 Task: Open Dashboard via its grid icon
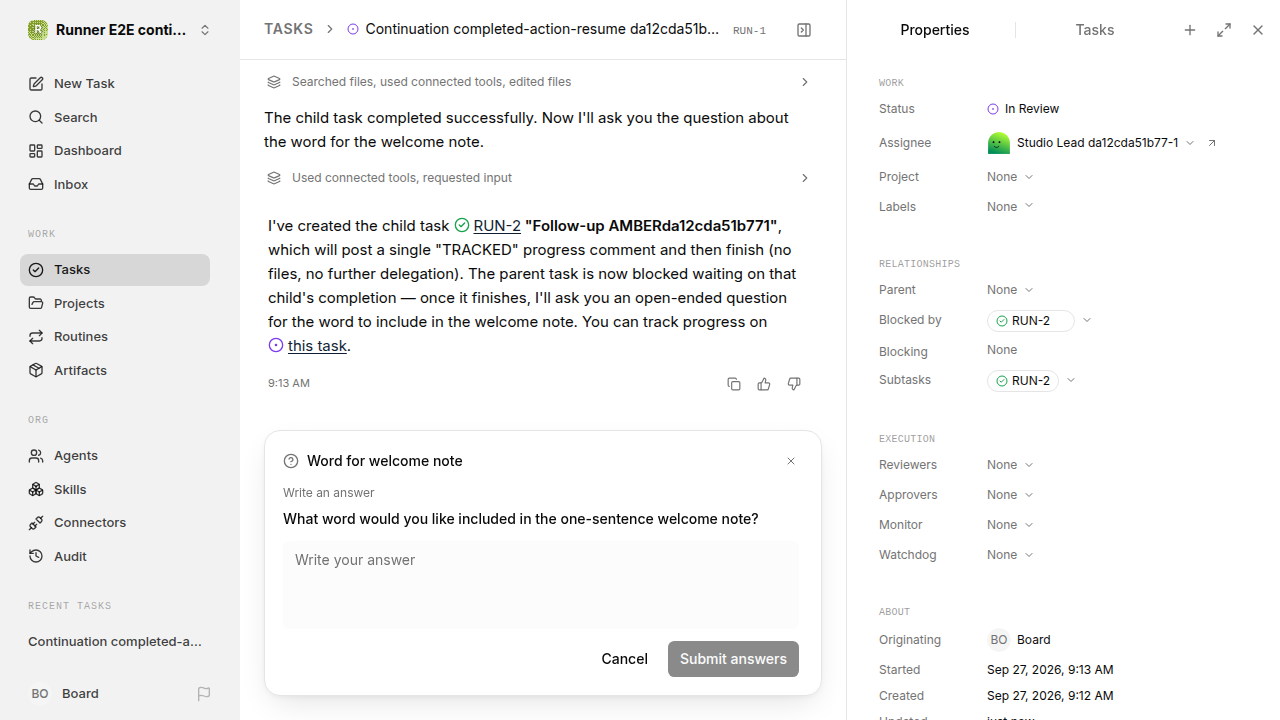click(36, 151)
